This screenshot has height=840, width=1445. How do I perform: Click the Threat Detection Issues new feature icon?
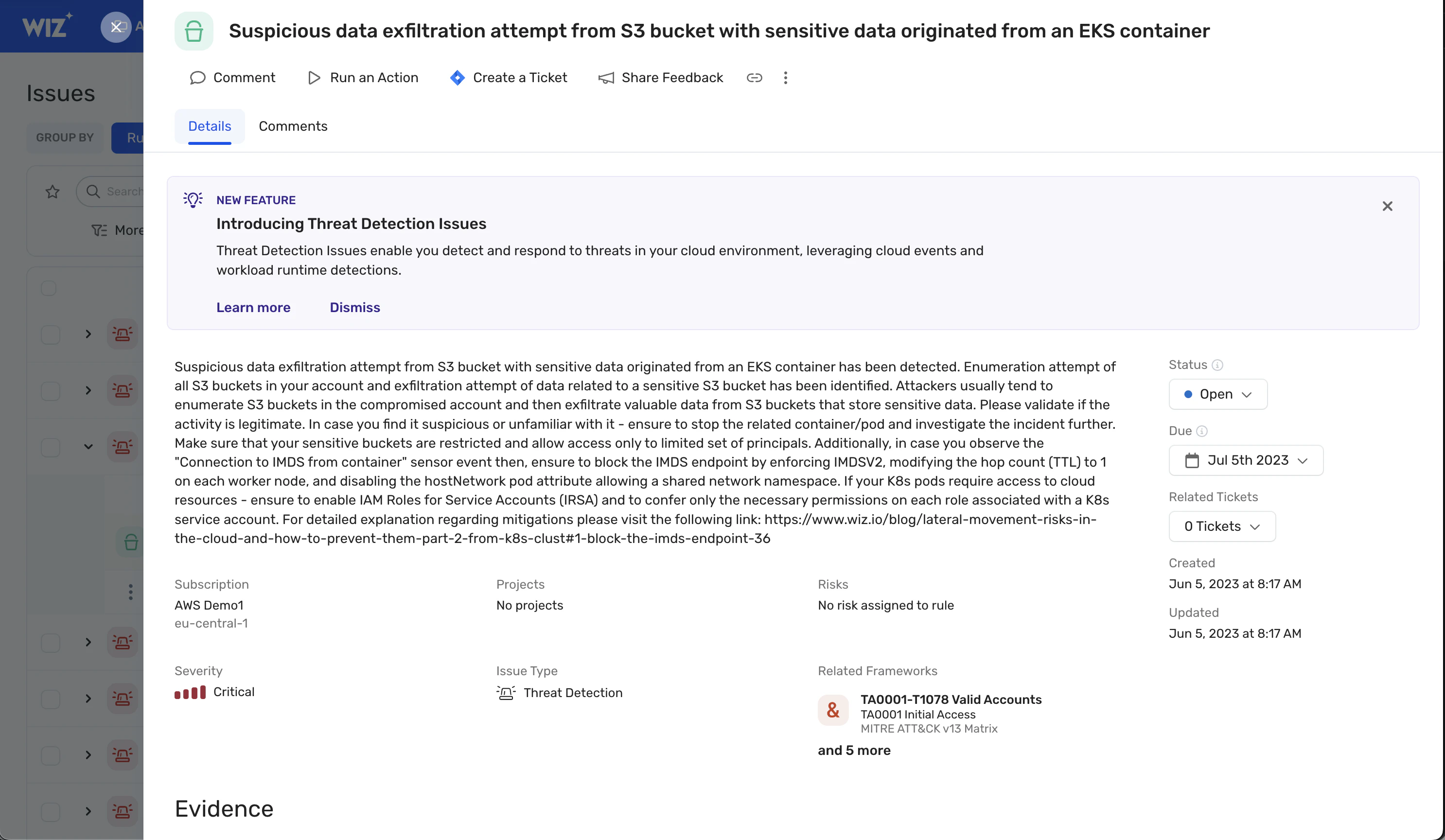coord(192,200)
